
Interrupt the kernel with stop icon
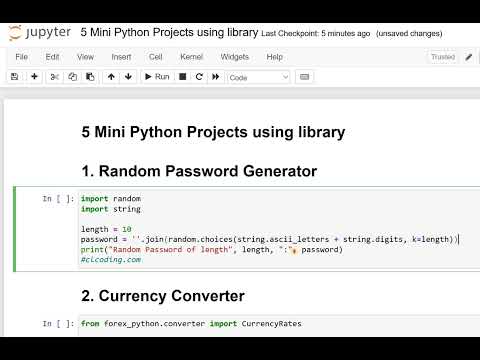pos(182,77)
